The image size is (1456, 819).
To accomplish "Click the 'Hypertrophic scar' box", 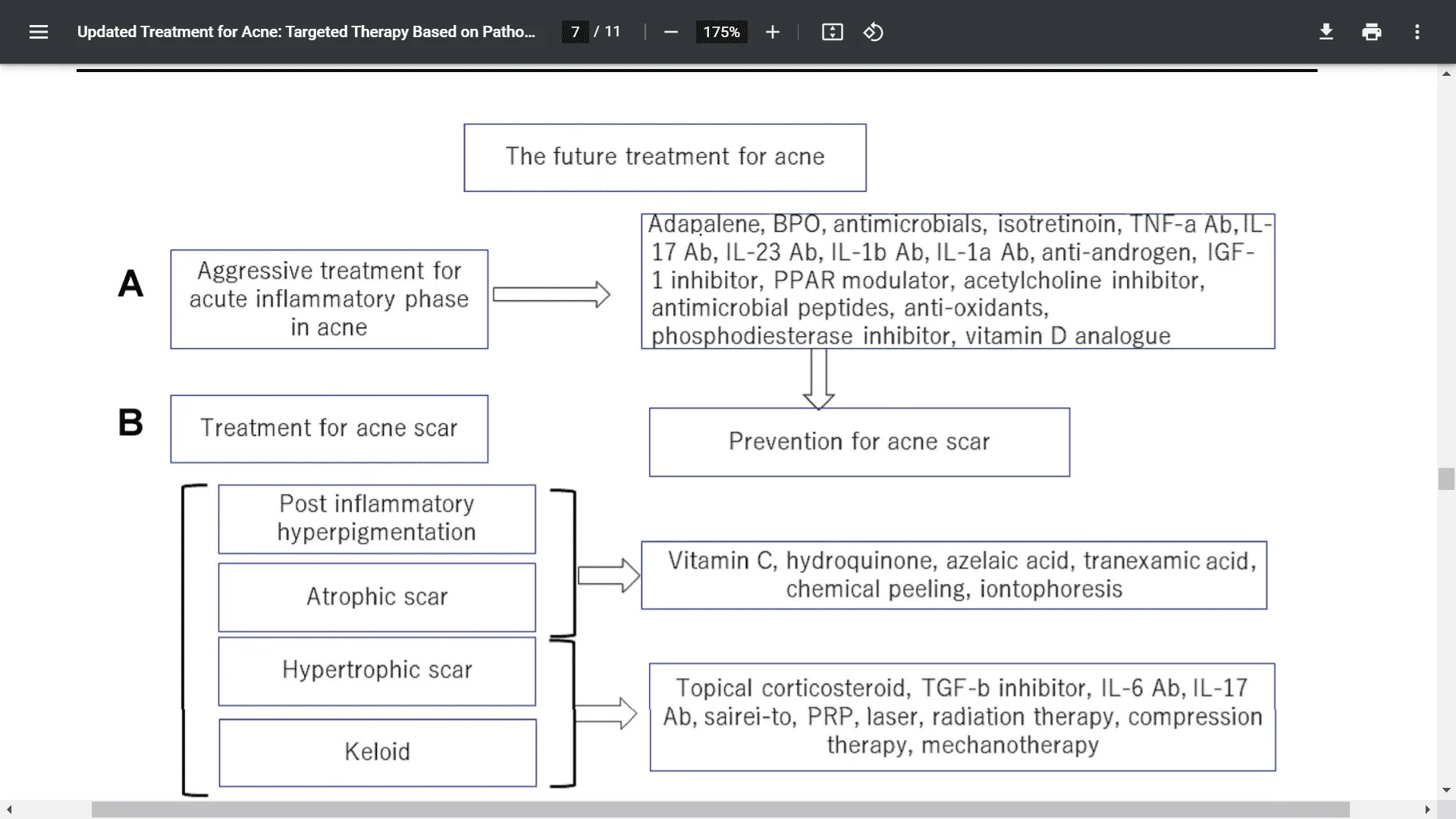I will [377, 671].
